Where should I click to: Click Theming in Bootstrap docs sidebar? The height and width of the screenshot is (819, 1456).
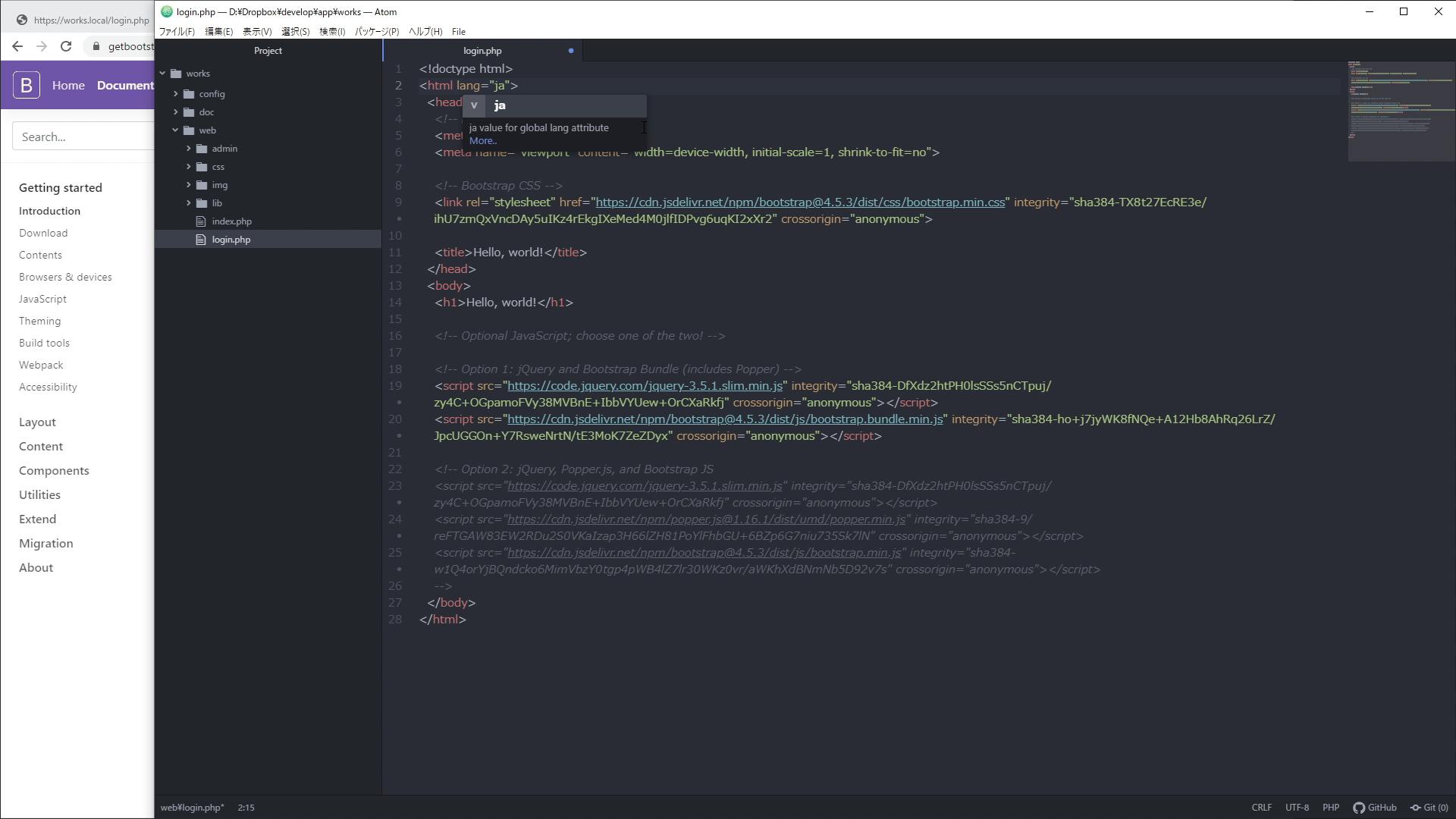point(39,321)
